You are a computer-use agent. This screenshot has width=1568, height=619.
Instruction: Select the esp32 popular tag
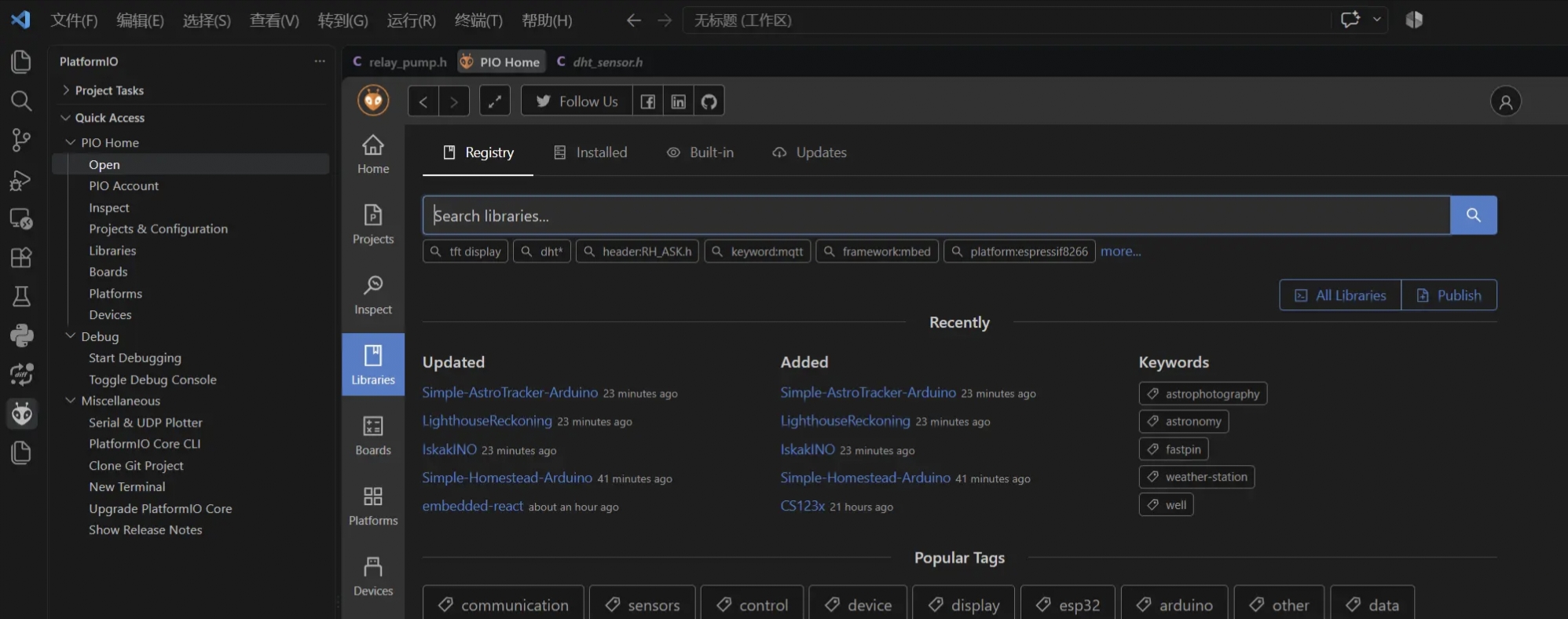point(1068,604)
